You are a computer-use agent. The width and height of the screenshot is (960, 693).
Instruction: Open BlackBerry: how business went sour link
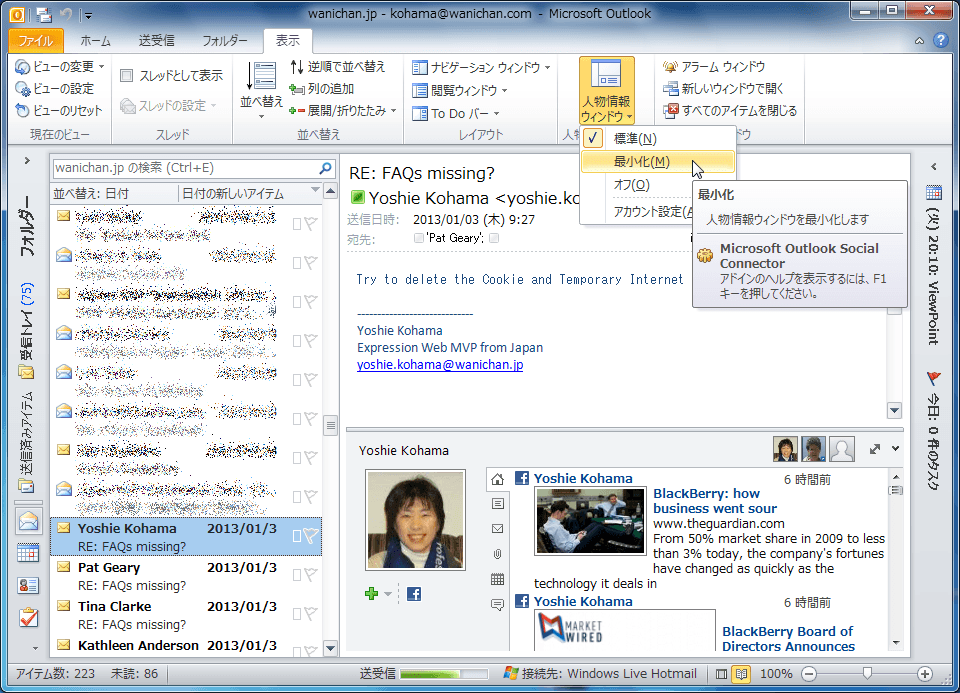pos(714,501)
